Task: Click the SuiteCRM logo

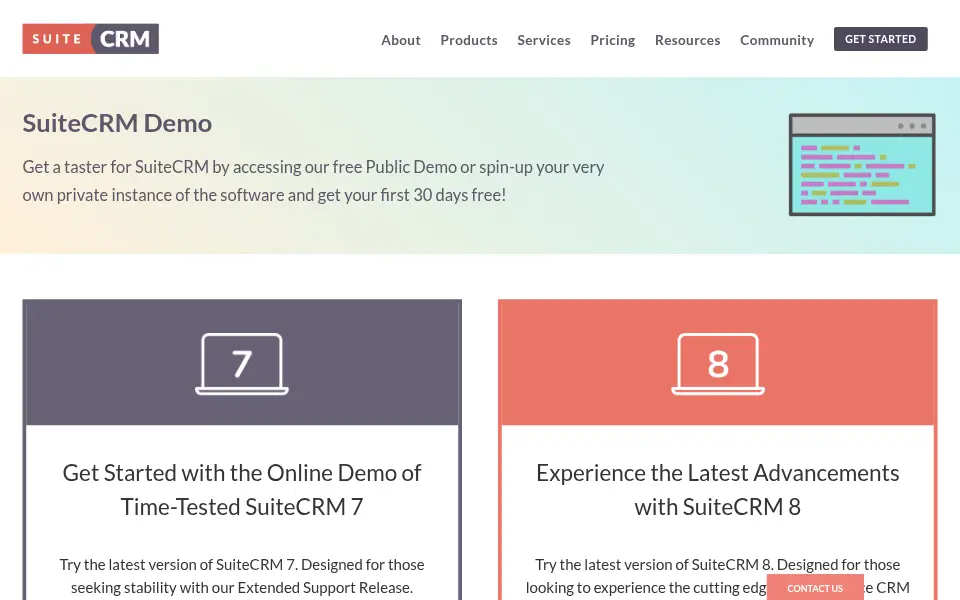Action: (91, 39)
